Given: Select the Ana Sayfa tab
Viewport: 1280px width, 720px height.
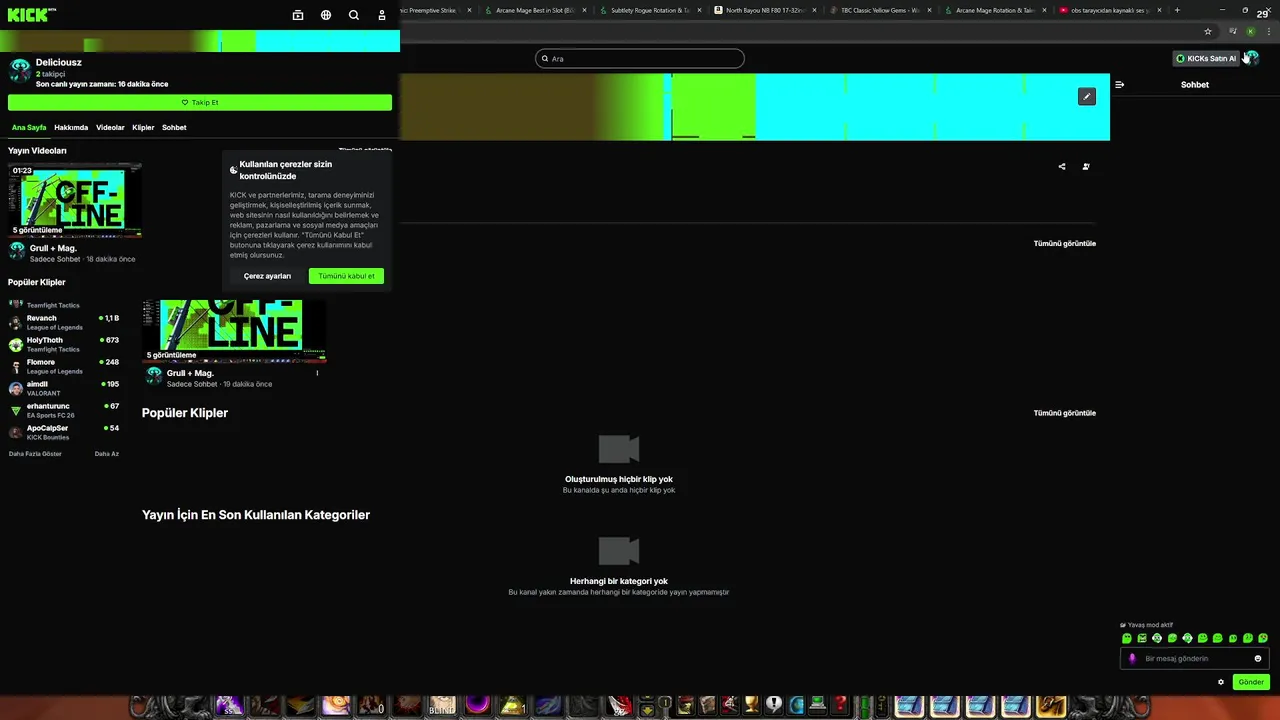Looking at the screenshot, I should pyautogui.click(x=29, y=127).
